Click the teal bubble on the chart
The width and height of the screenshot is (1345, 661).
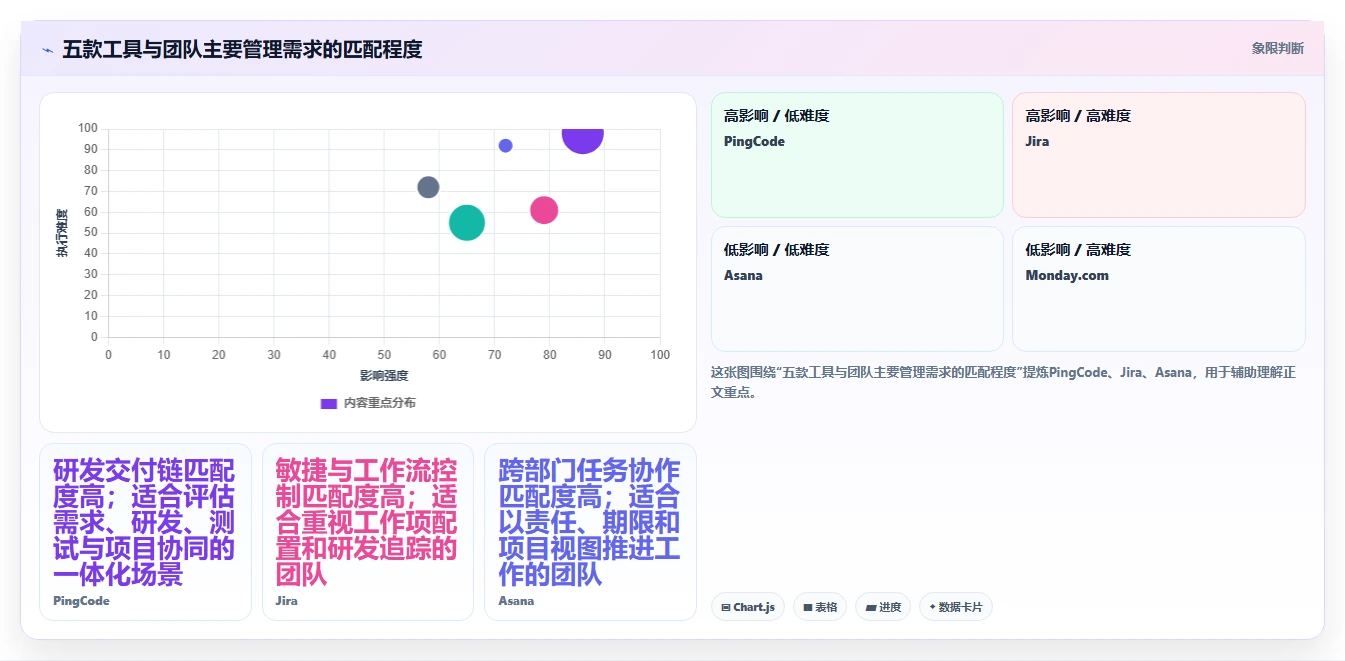pyautogui.click(x=467, y=222)
